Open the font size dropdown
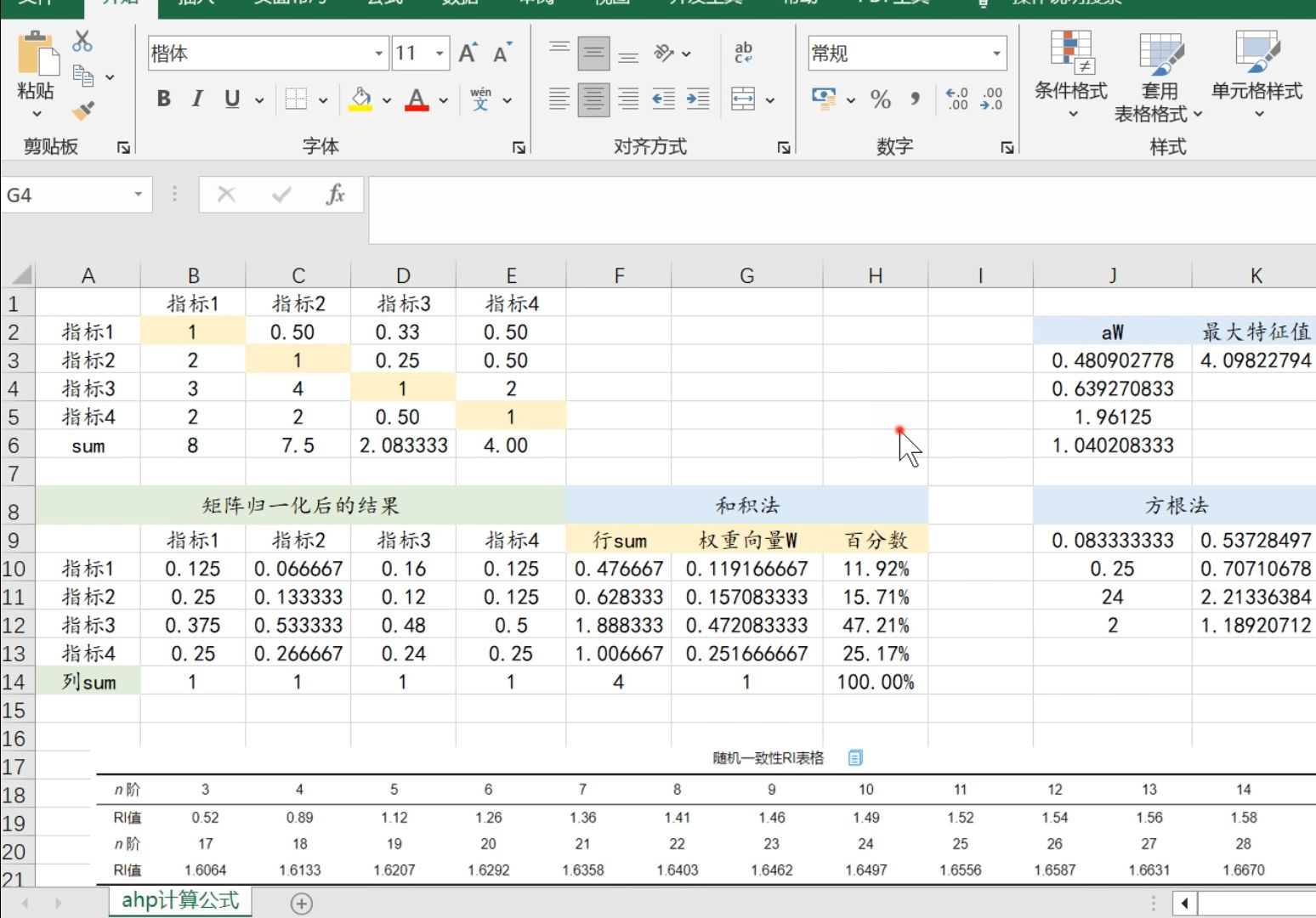1316x918 pixels. [440, 54]
